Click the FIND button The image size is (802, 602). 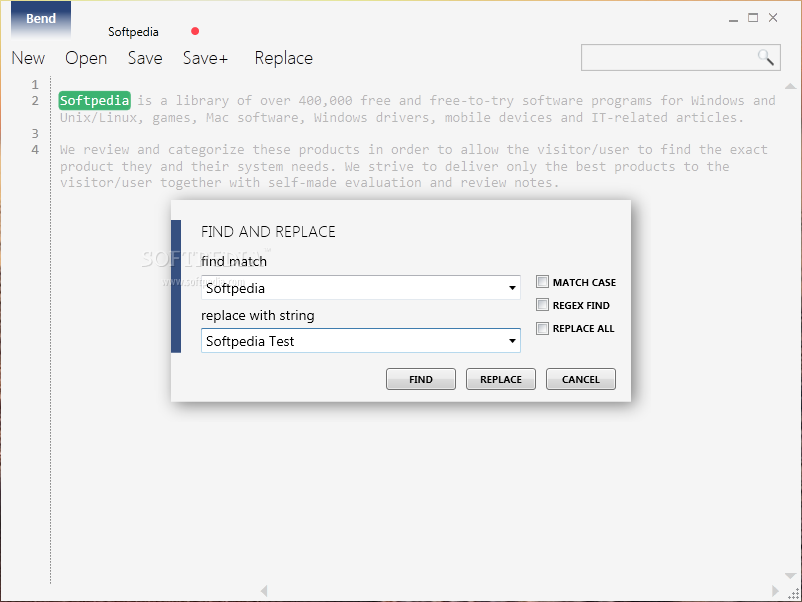tap(421, 379)
